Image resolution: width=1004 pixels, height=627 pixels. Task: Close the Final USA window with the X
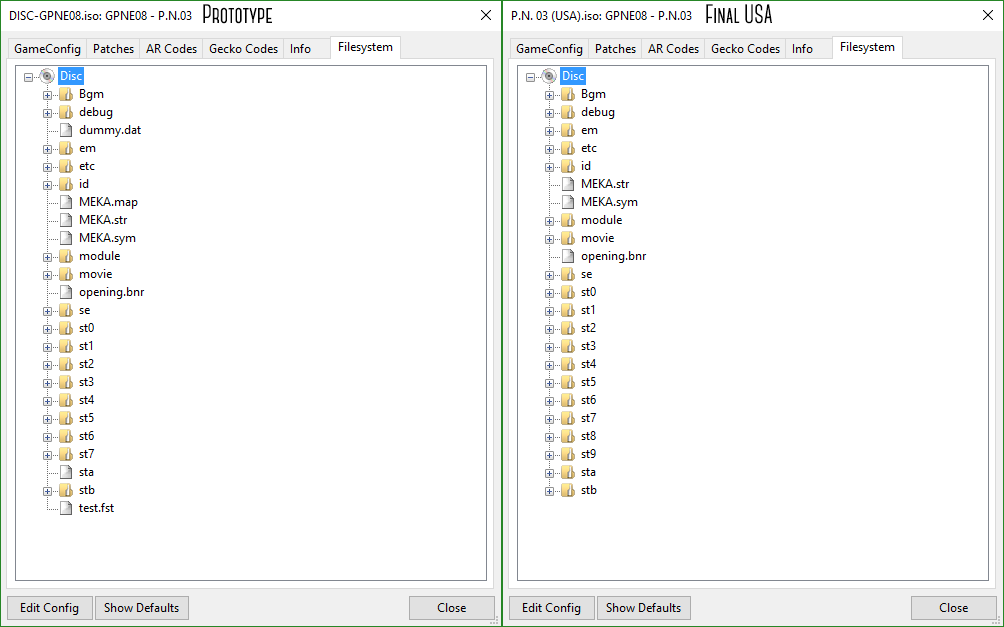pos(988,15)
